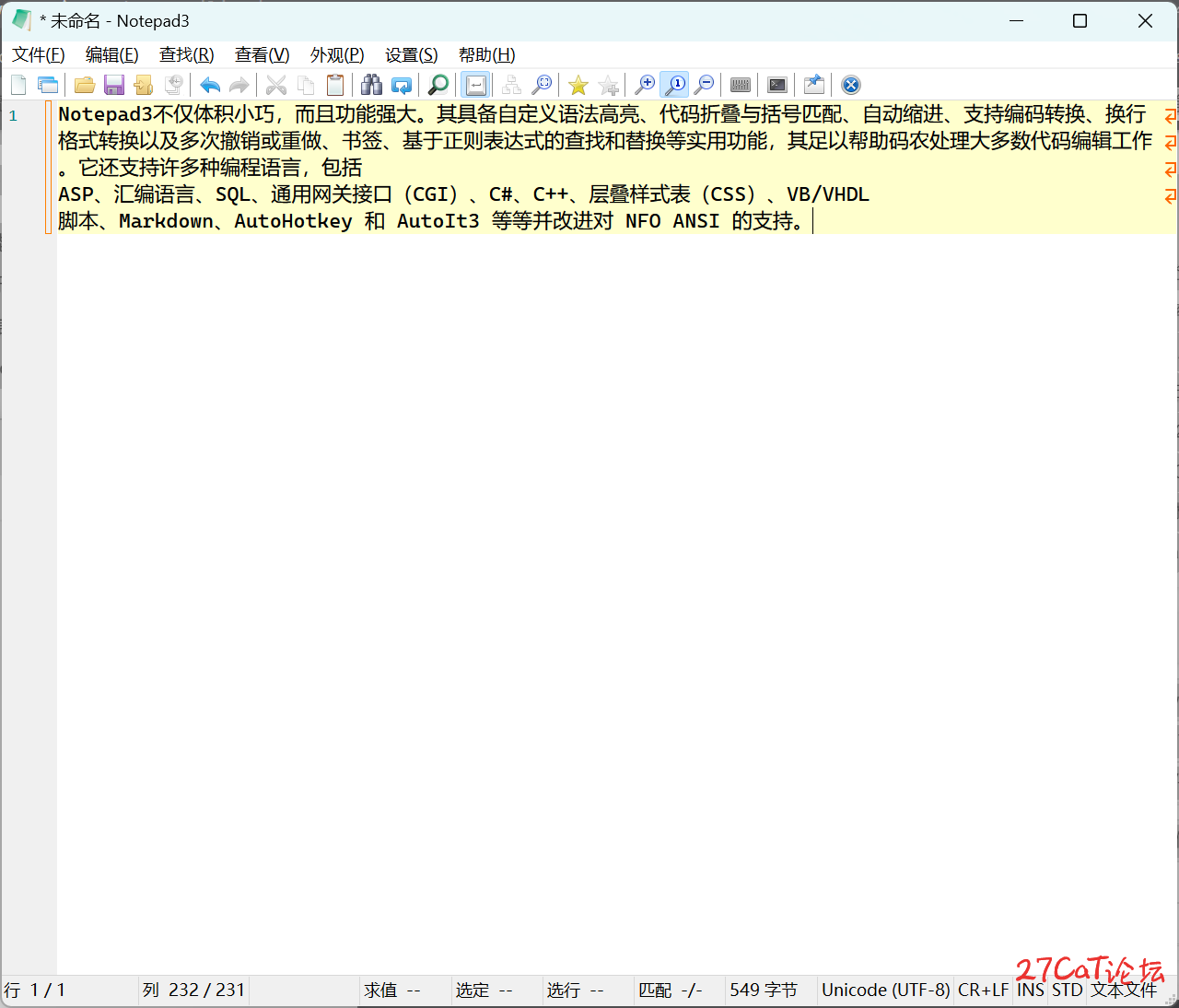
Task: Click the terminal console toolbar icon
Action: [777, 86]
